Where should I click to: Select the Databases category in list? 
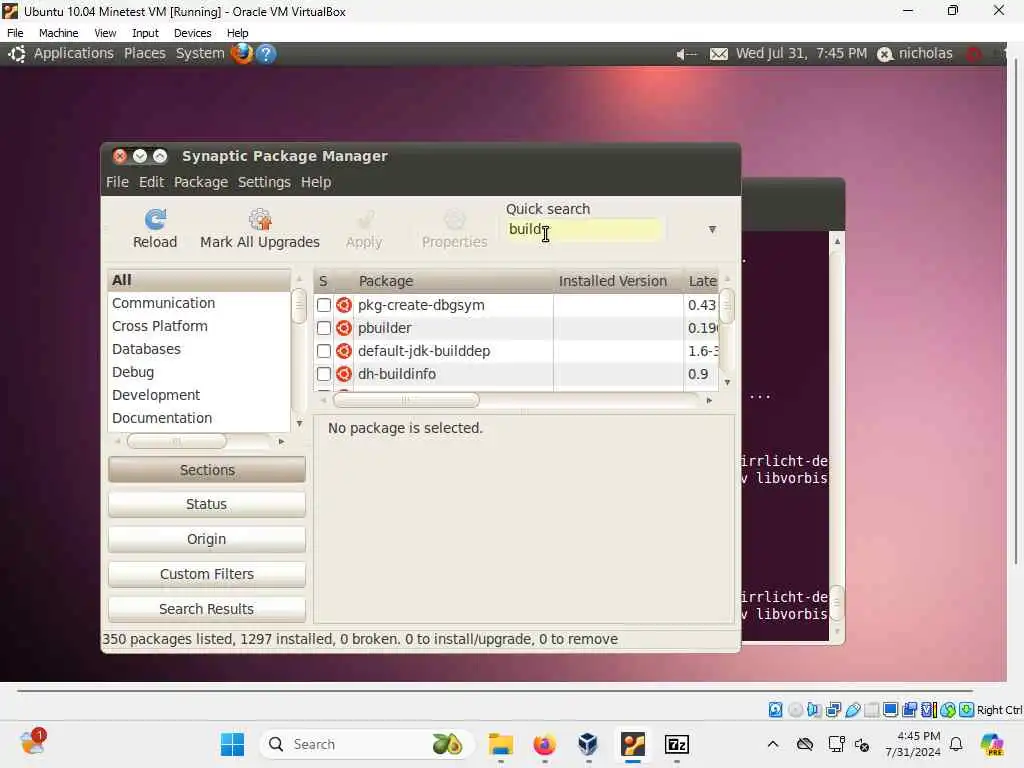click(199, 349)
